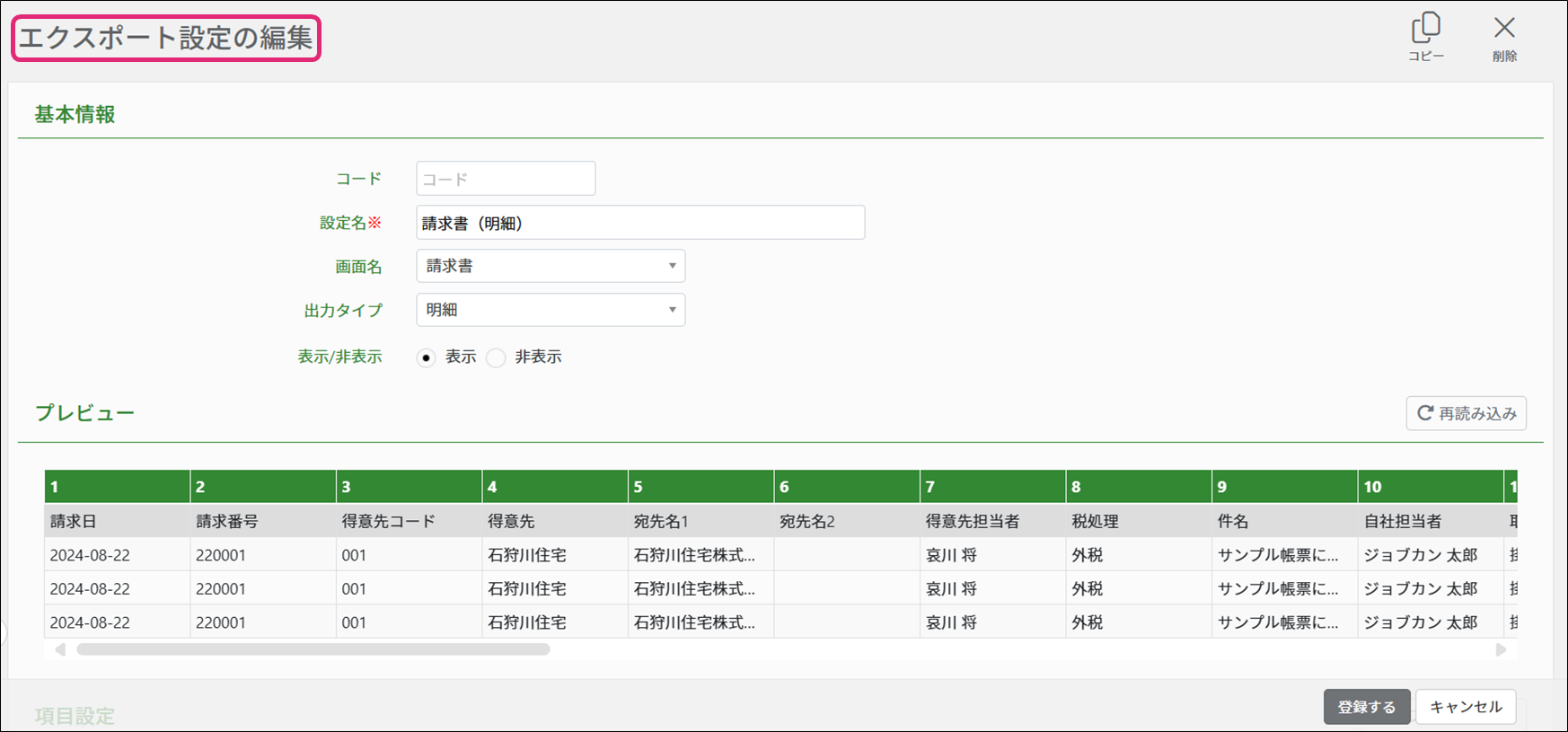The width and height of the screenshot is (1568, 732).
Task: Click the 設定名 text field
Action: [639, 223]
